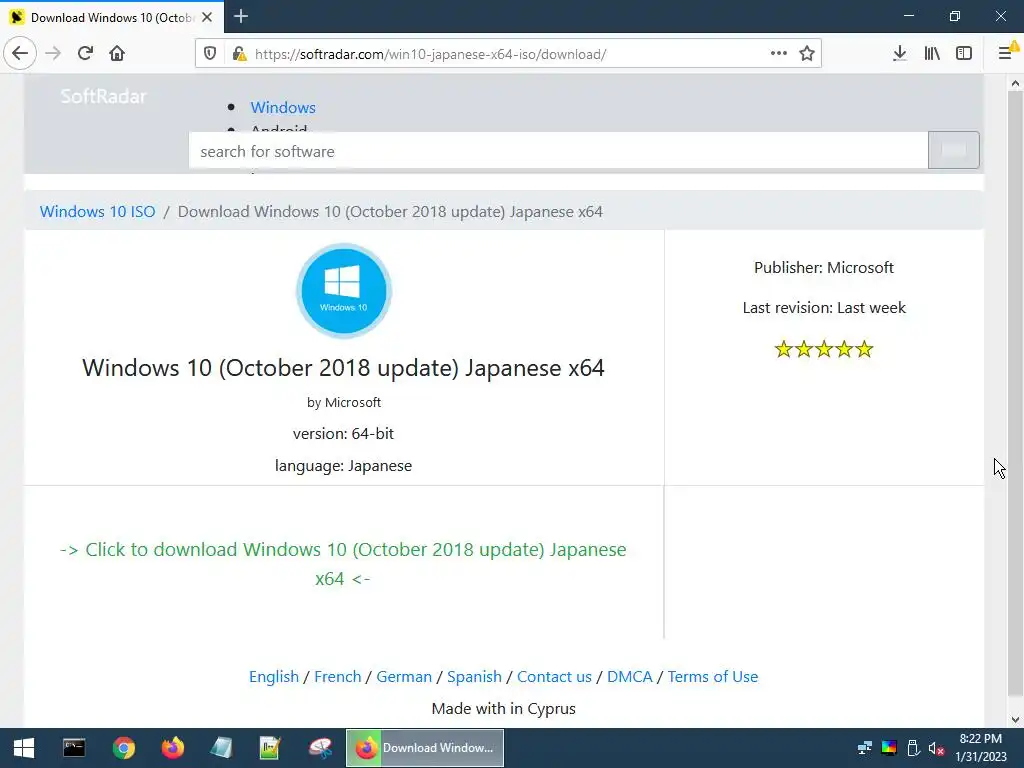This screenshot has width=1024, height=768.
Task: Open the Firefox home page
Action: point(117,53)
